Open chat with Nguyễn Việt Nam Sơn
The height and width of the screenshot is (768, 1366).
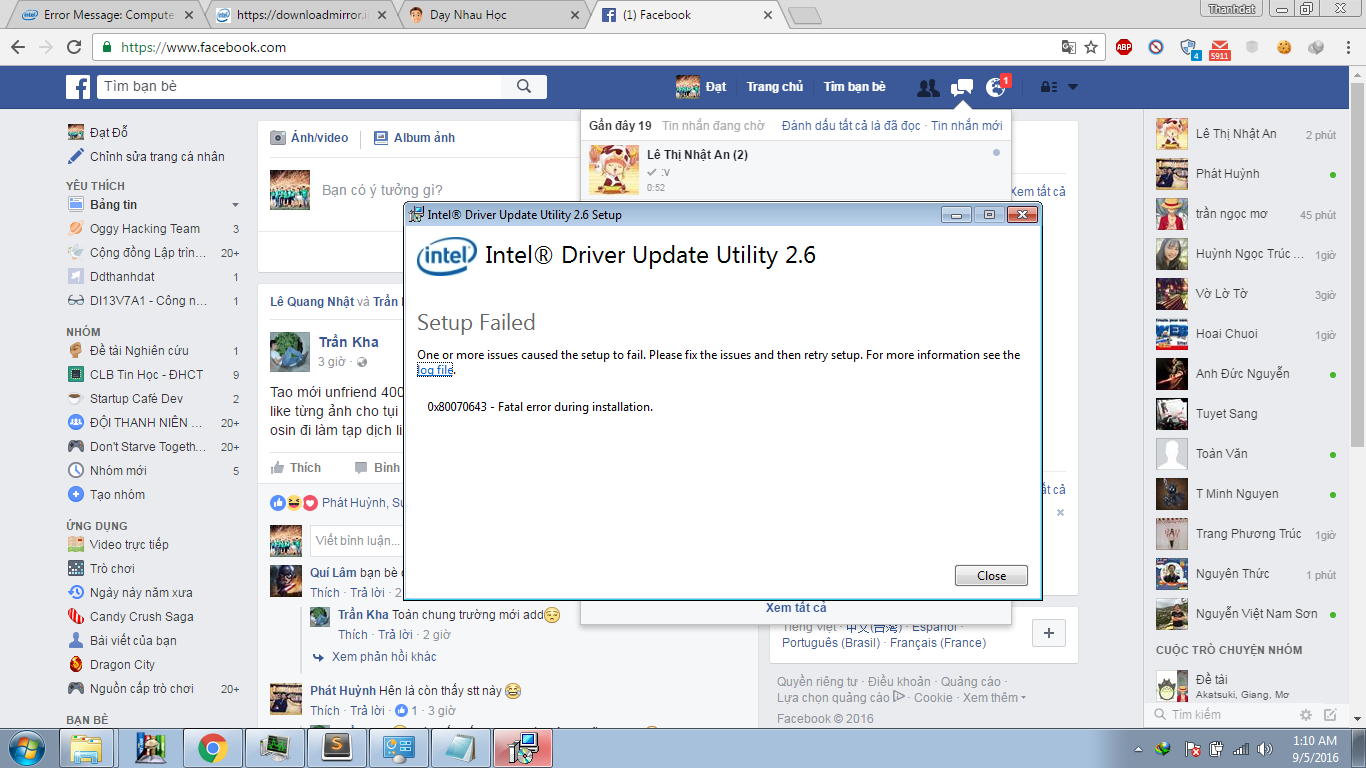click(1246, 614)
